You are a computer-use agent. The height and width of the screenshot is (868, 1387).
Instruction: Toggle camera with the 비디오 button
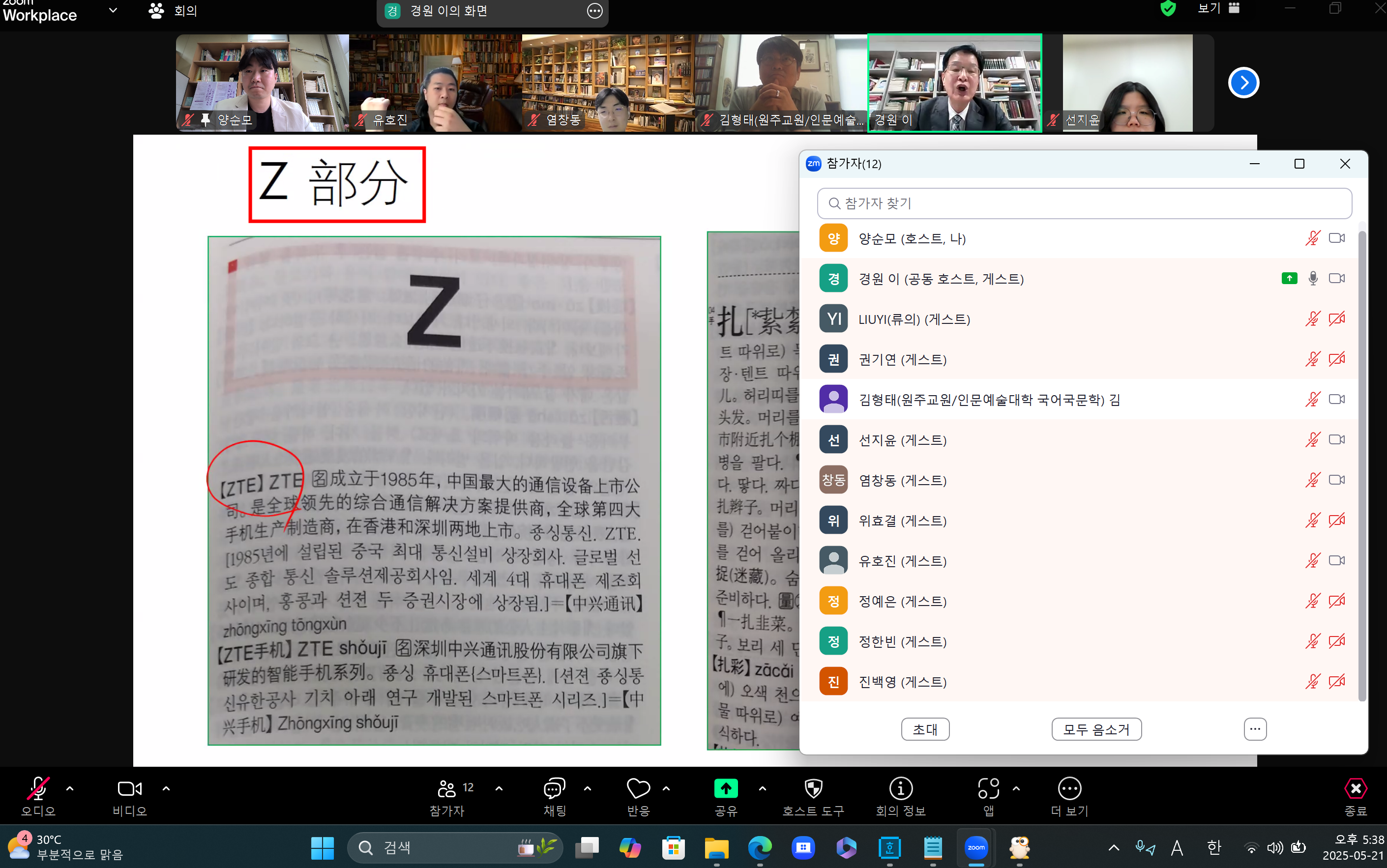pos(130,796)
